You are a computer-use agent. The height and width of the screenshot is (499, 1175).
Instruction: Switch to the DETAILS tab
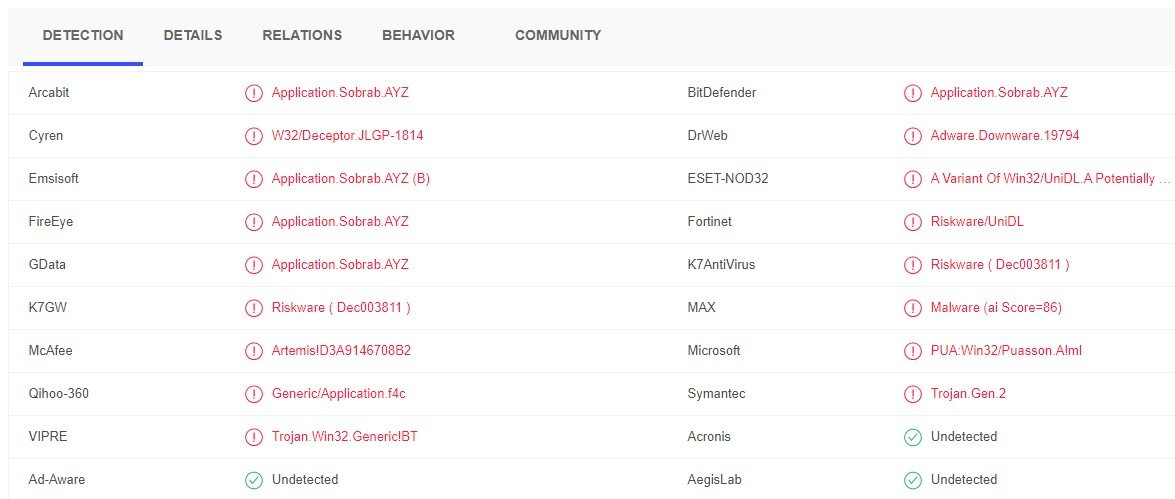[x=193, y=35]
